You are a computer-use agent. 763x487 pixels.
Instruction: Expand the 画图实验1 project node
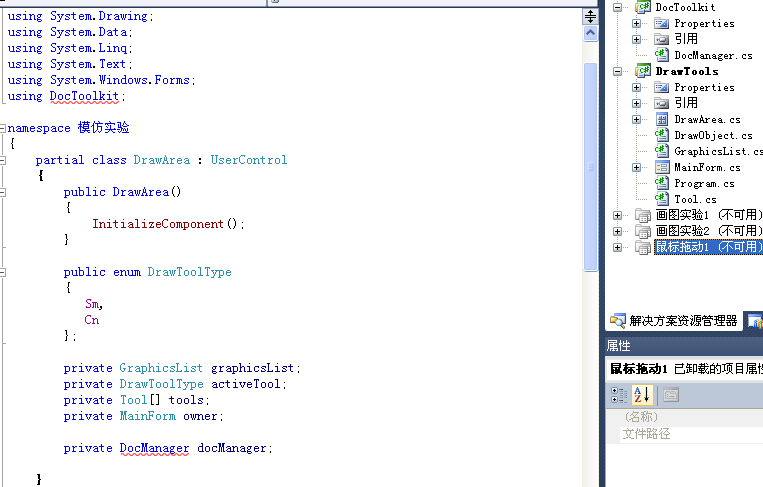(x=618, y=216)
